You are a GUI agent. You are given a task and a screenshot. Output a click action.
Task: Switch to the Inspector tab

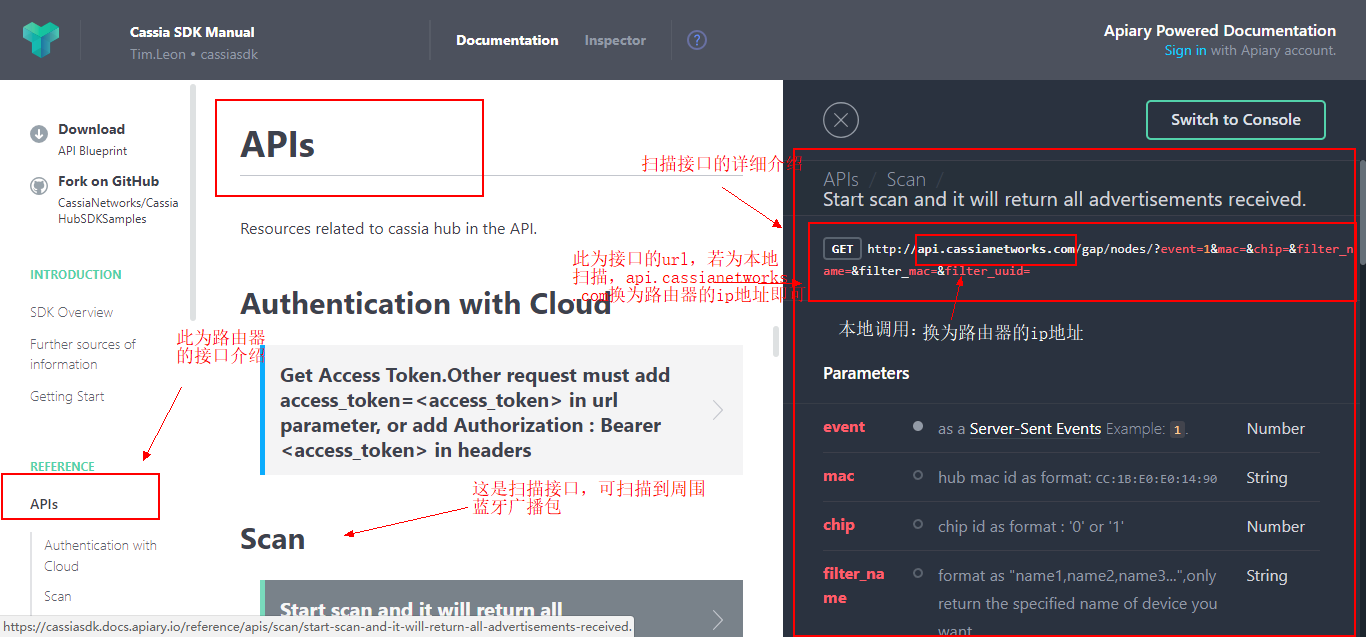click(x=615, y=41)
